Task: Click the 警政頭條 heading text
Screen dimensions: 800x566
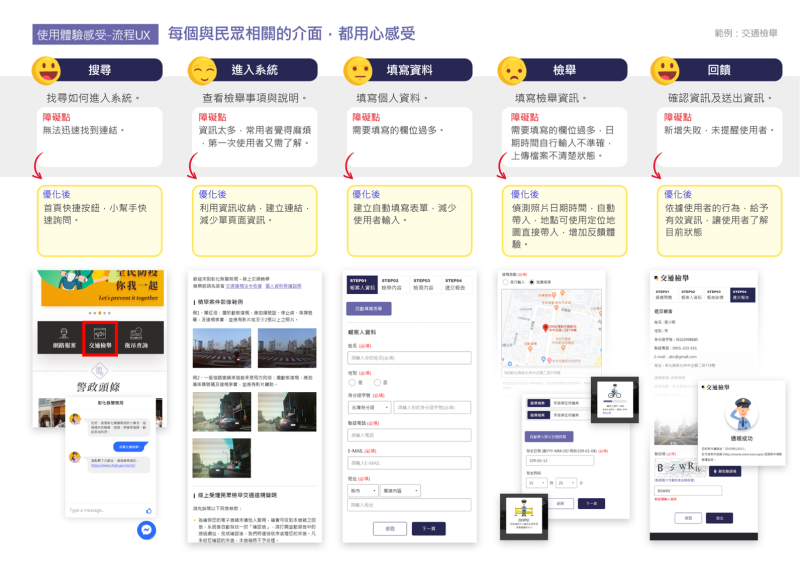Action: point(98,387)
